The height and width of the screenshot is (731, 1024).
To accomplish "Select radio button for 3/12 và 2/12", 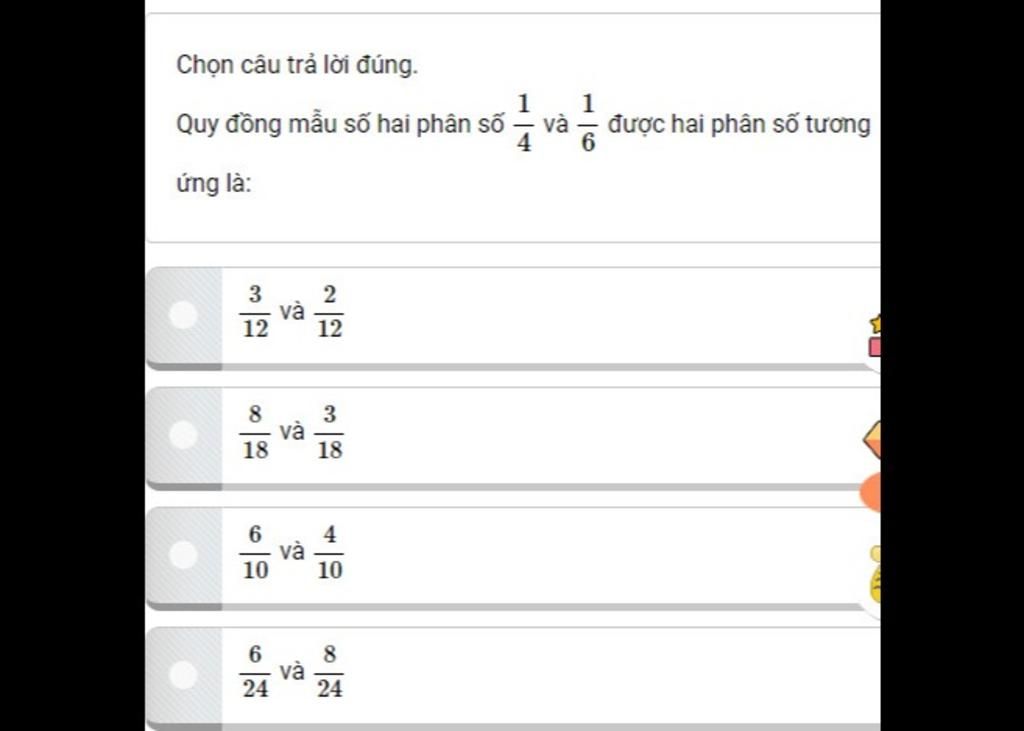I will [184, 314].
